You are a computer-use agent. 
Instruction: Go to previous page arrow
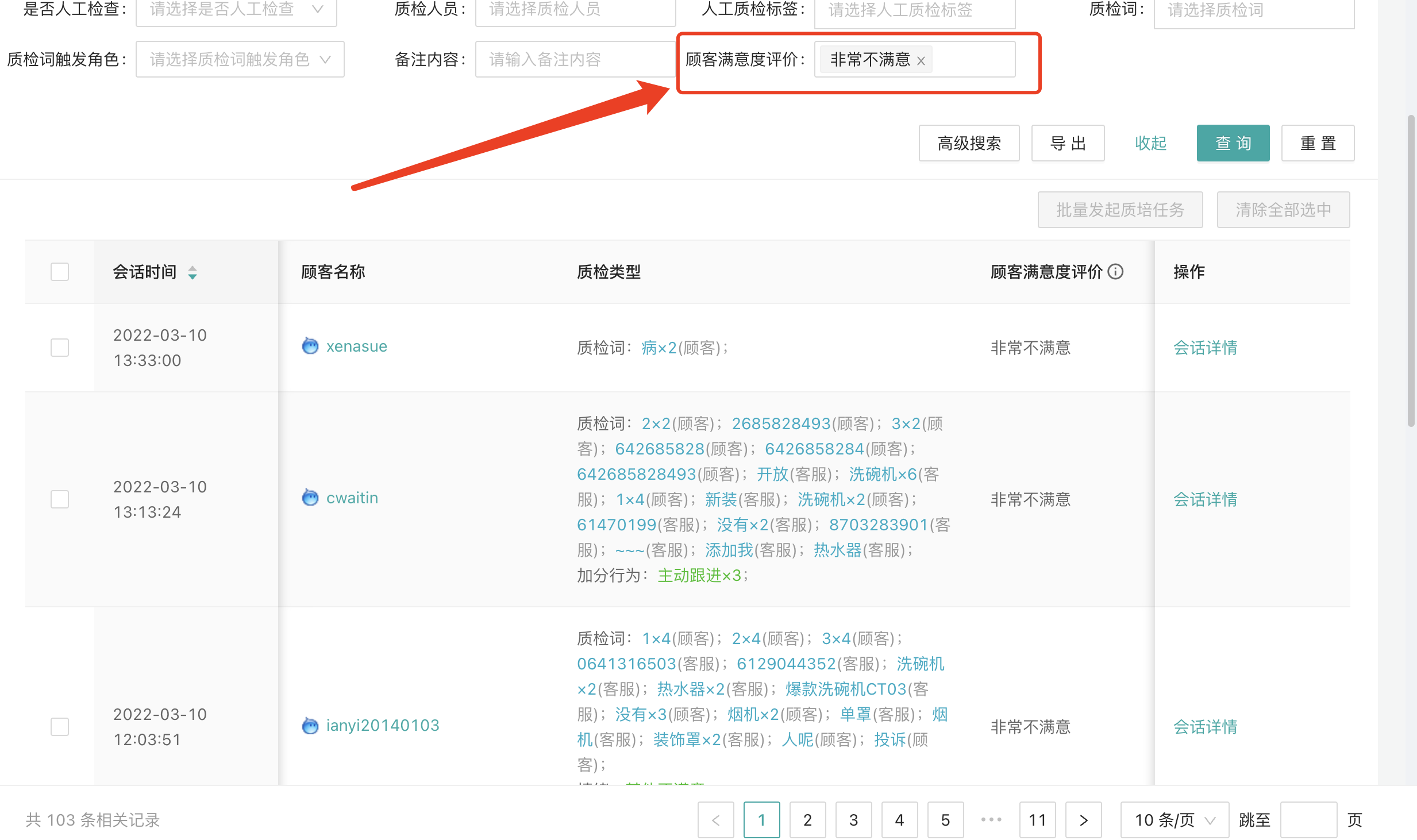tap(715, 820)
